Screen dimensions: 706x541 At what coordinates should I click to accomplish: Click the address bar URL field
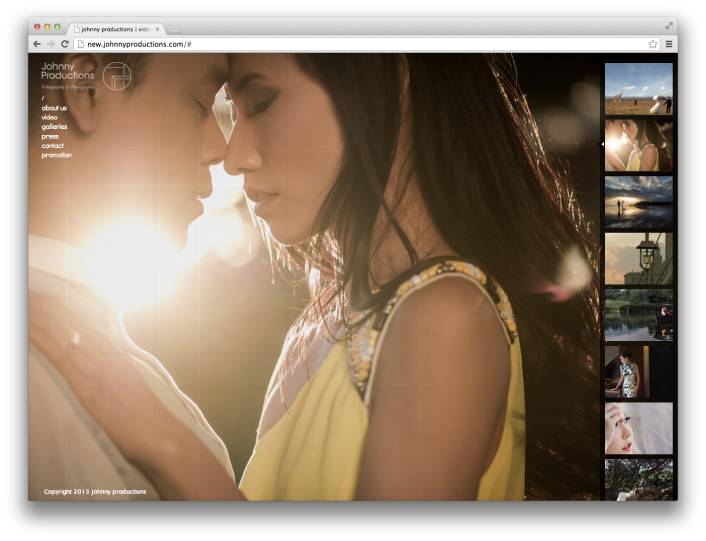[x=365, y=44]
